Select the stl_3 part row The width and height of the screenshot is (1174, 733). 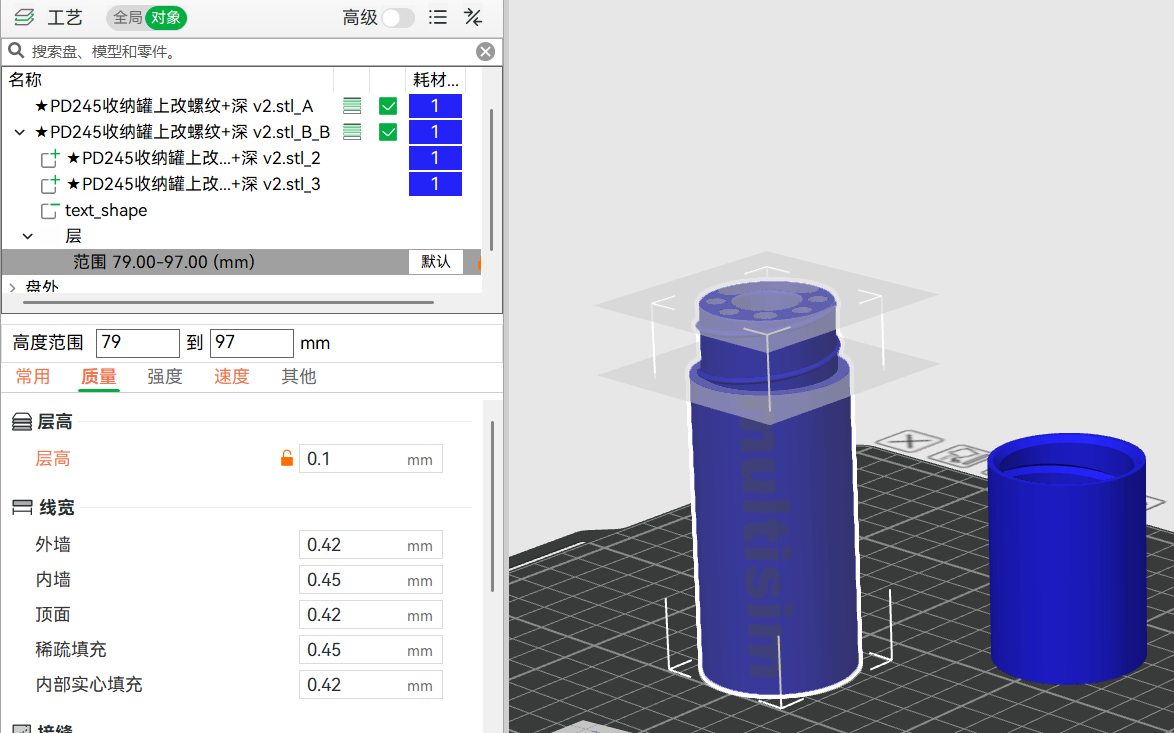pyautogui.click(x=193, y=184)
